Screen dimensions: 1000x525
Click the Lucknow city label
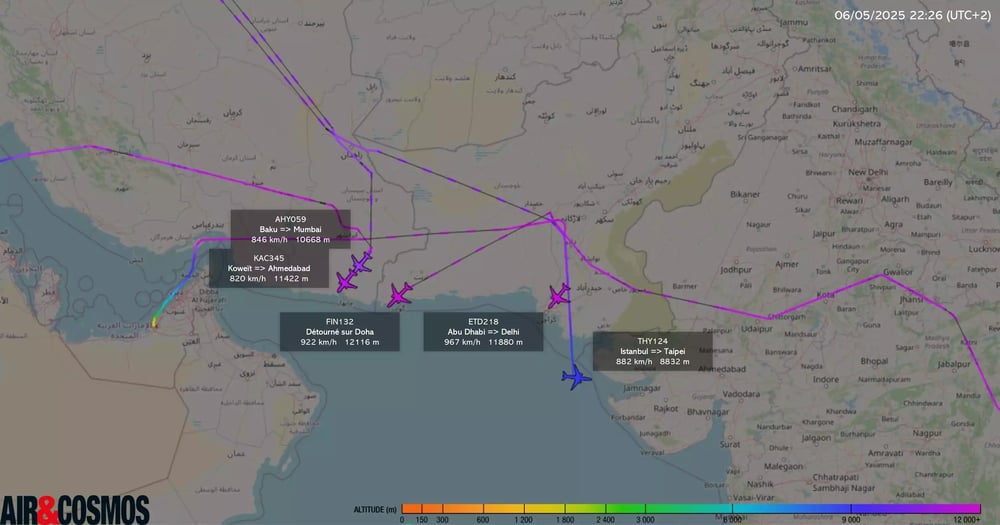point(983,249)
